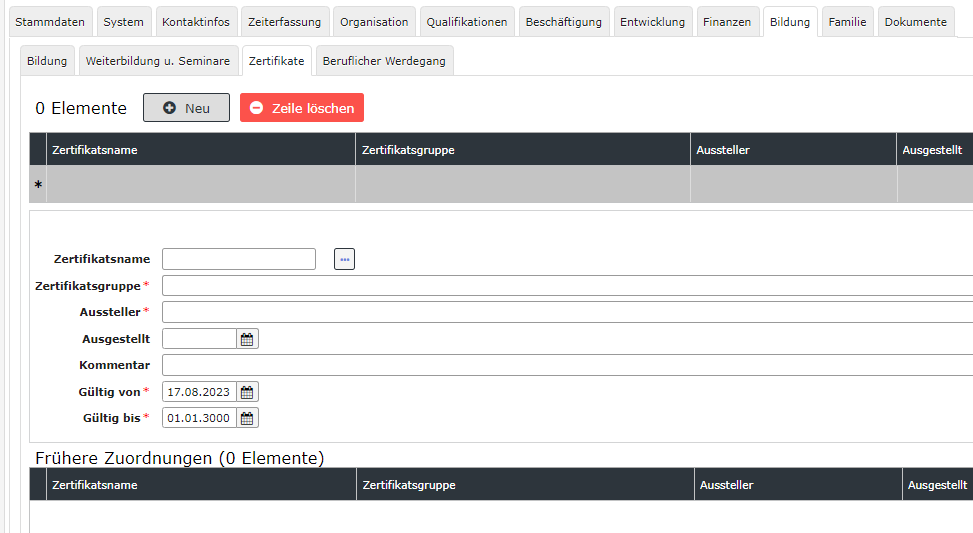
Task: Open calendar picker for Gültig bis
Action: (247, 418)
